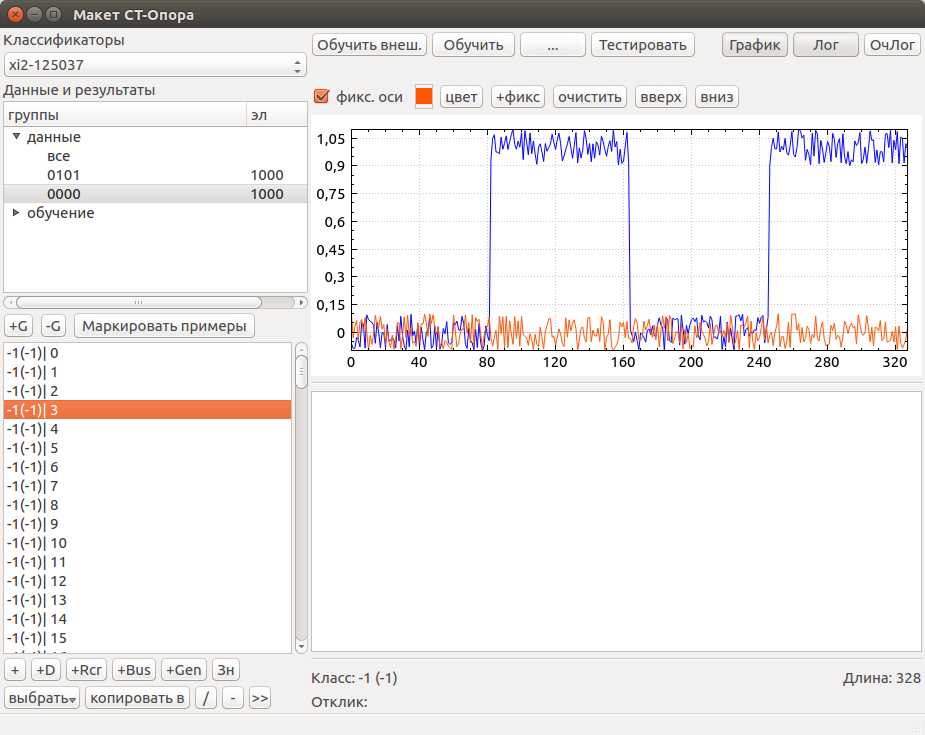Click the plus button below the list
This screenshot has width=925, height=735.
15,670
